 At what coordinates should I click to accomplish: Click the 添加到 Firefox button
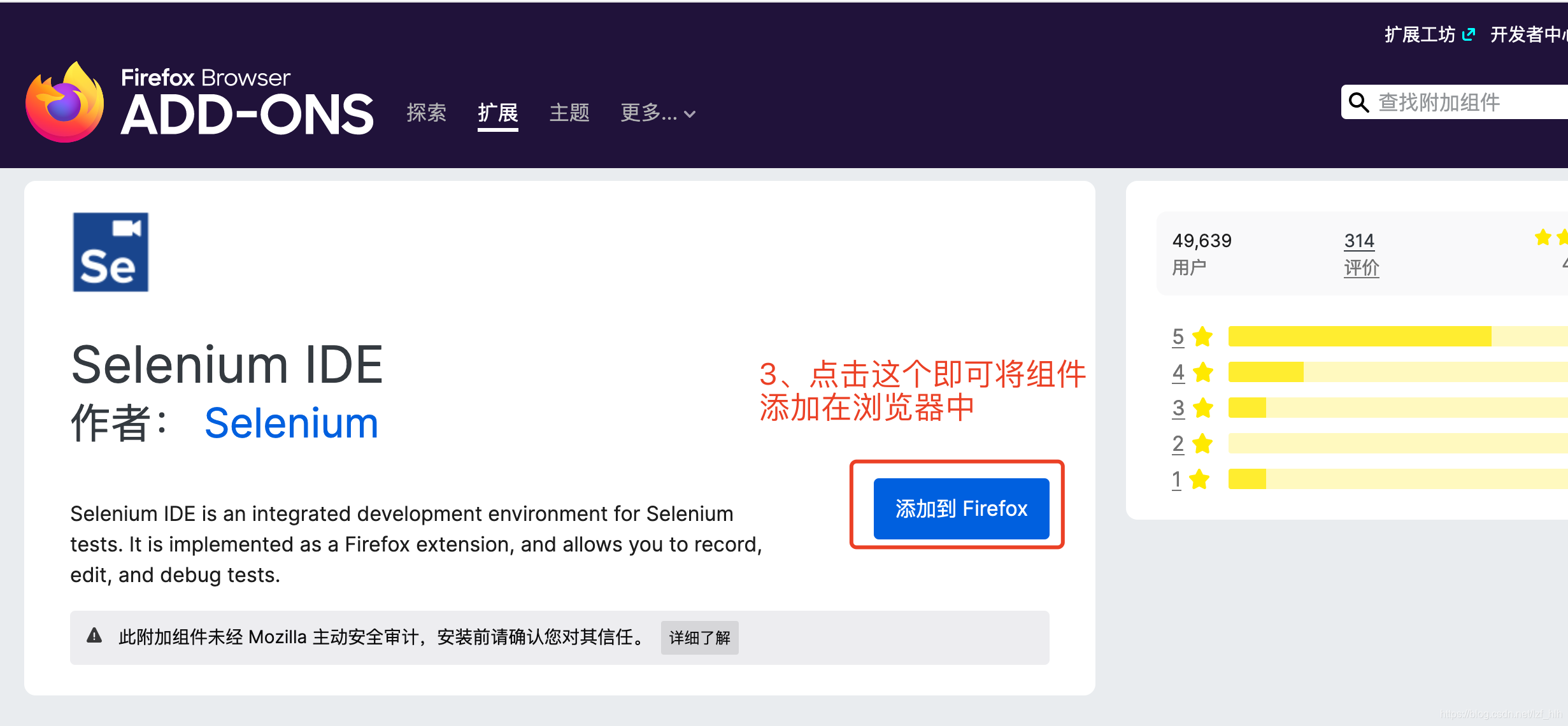click(961, 508)
